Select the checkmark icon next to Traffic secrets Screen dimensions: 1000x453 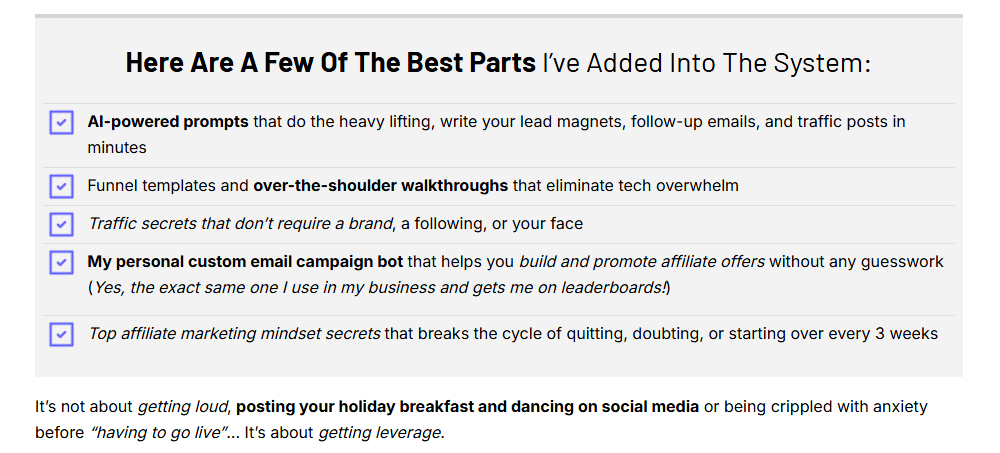coord(61,224)
